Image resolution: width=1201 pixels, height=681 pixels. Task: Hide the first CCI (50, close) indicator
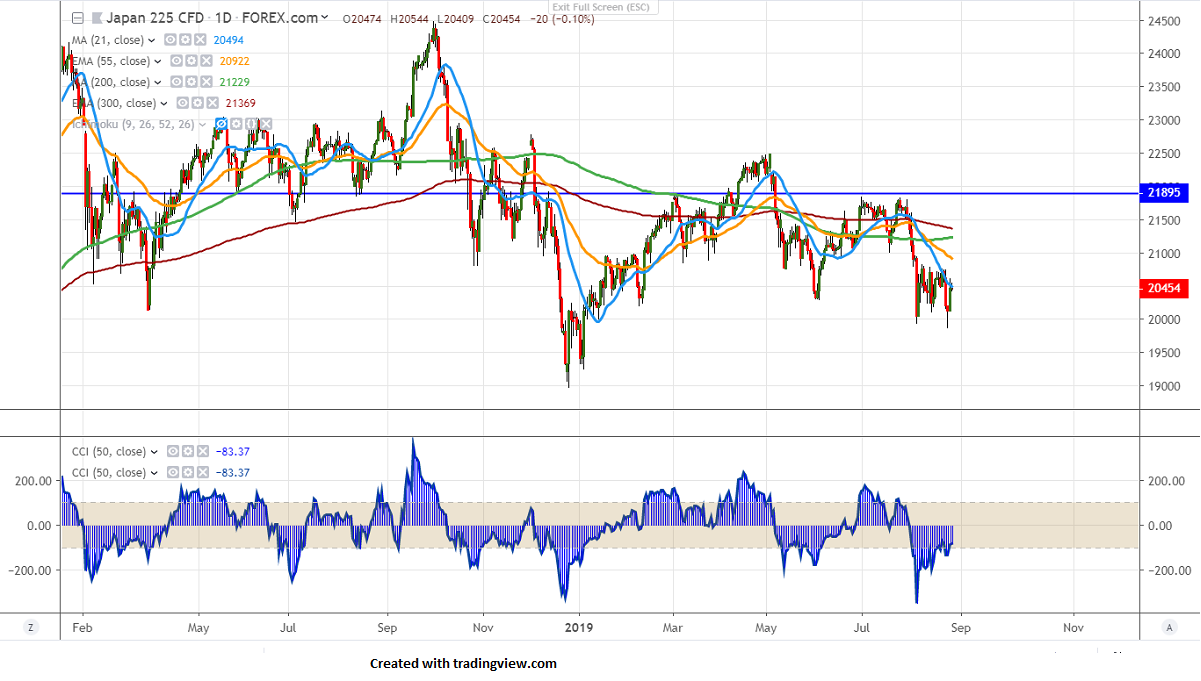point(171,451)
